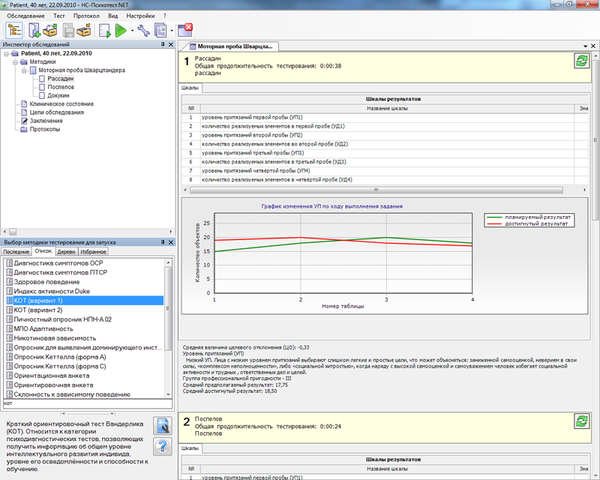Image resolution: width=600 pixels, height=480 pixels.
Task: Refresh the Поспелов results block
Action: (x=582, y=421)
